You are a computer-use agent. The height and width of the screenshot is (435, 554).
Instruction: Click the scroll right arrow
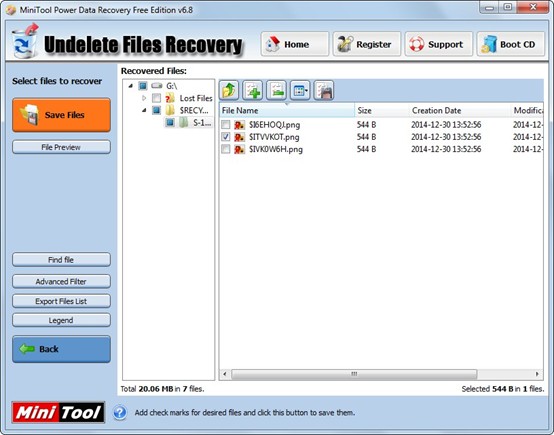(x=537, y=374)
